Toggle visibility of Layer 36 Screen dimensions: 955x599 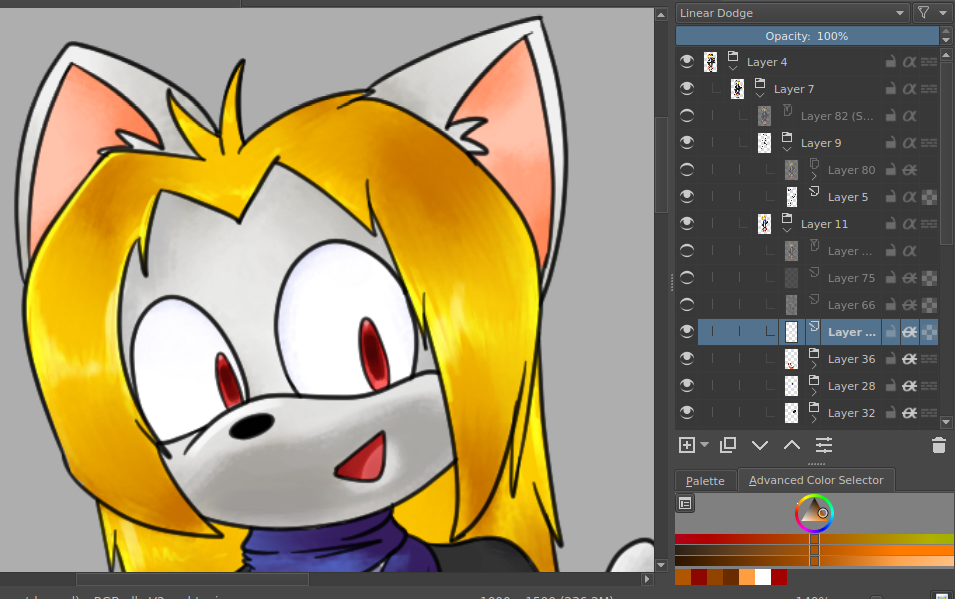click(x=686, y=359)
